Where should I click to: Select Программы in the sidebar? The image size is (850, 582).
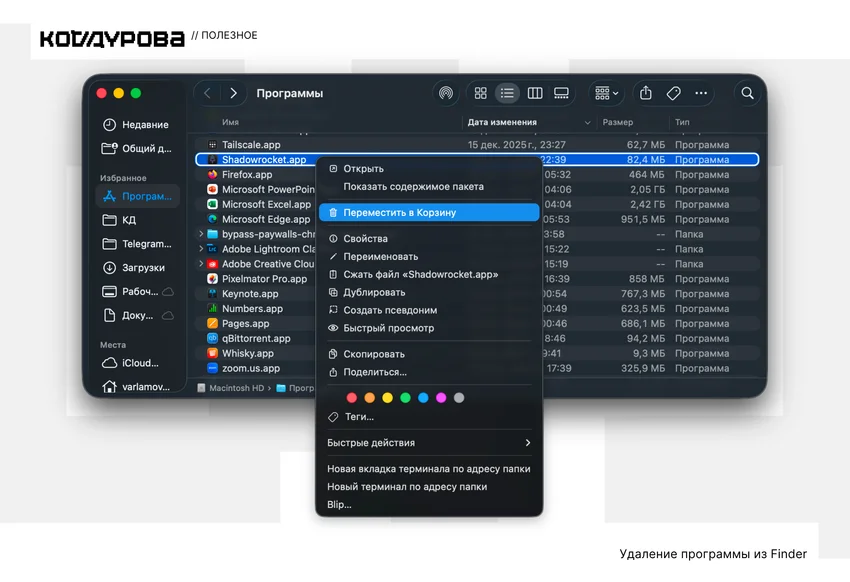[138, 196]
